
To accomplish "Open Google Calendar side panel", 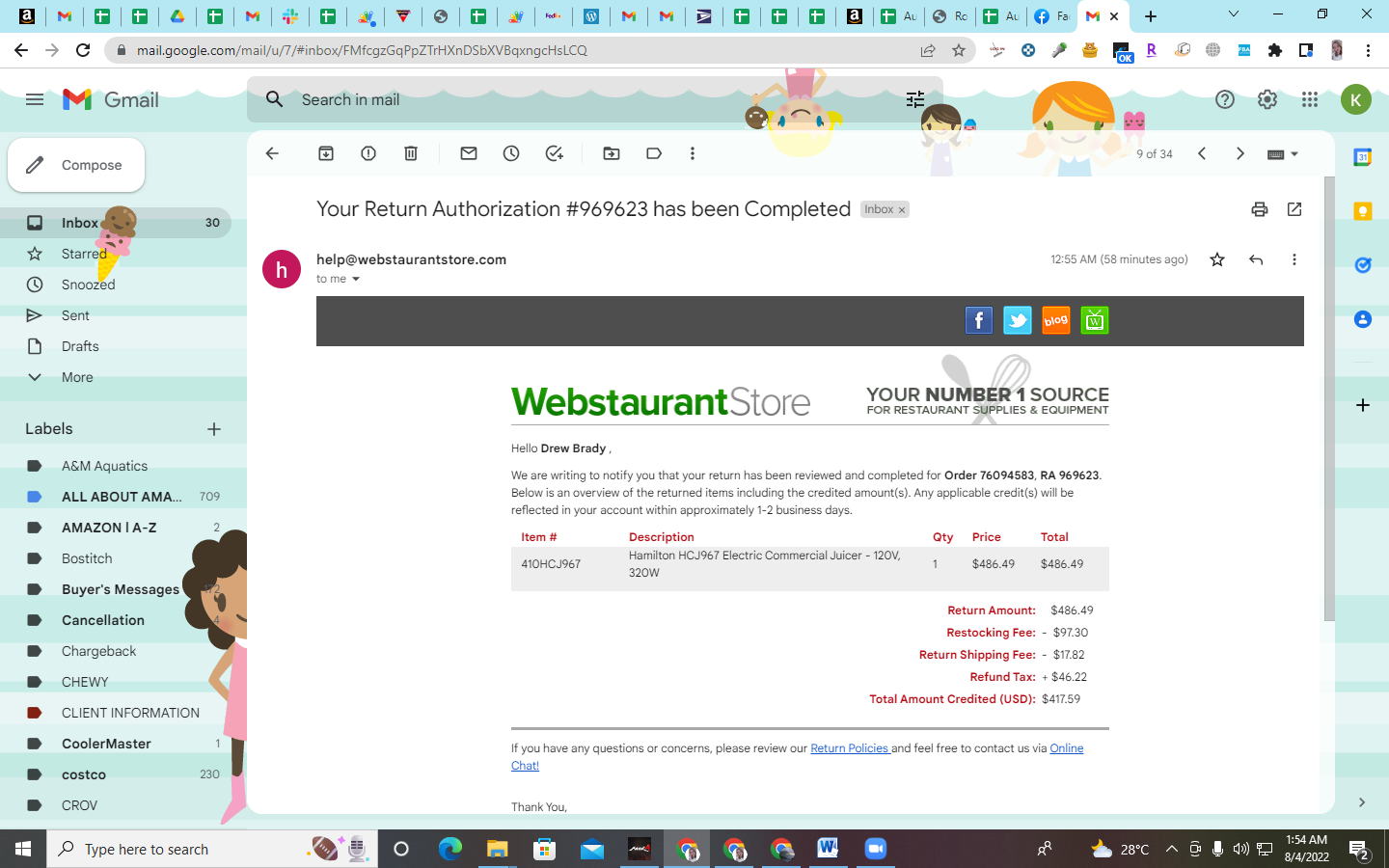I will 1363,157.
